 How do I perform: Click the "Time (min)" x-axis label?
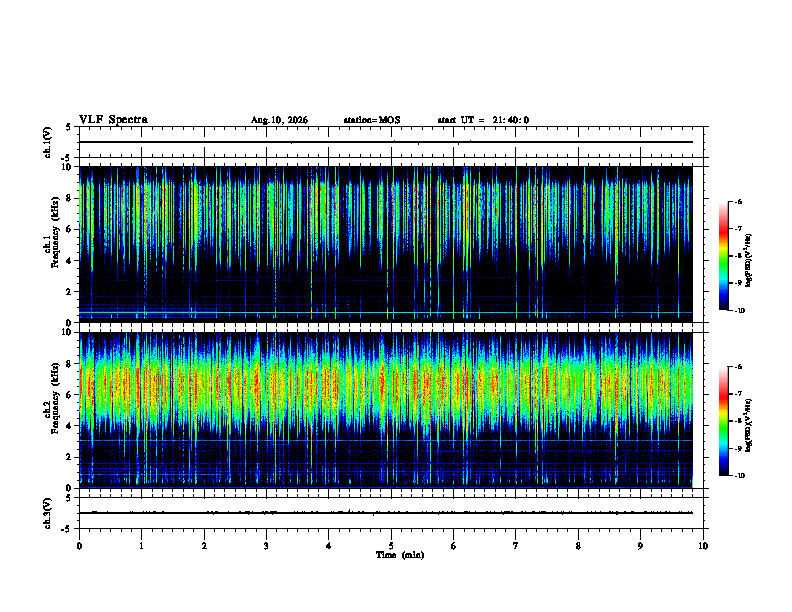click(x=400, y=555)
